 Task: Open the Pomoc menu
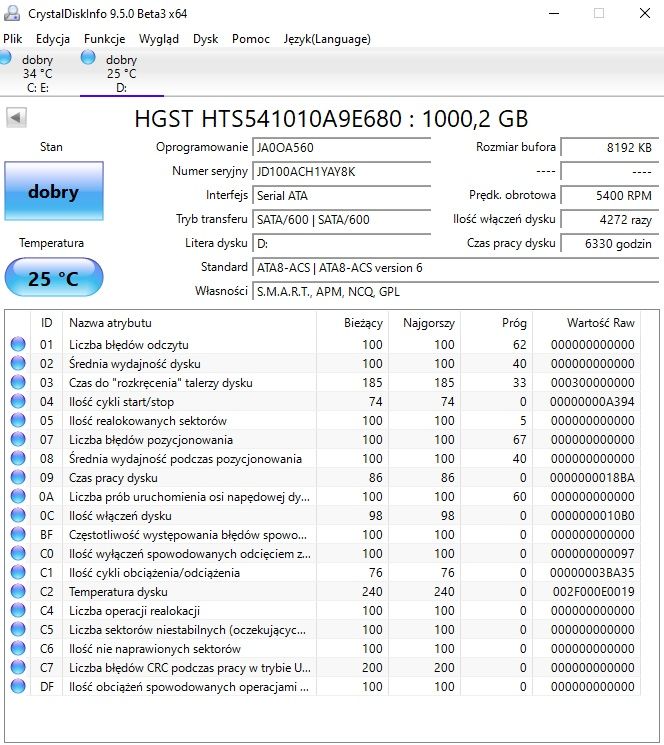tap(250, 39)
